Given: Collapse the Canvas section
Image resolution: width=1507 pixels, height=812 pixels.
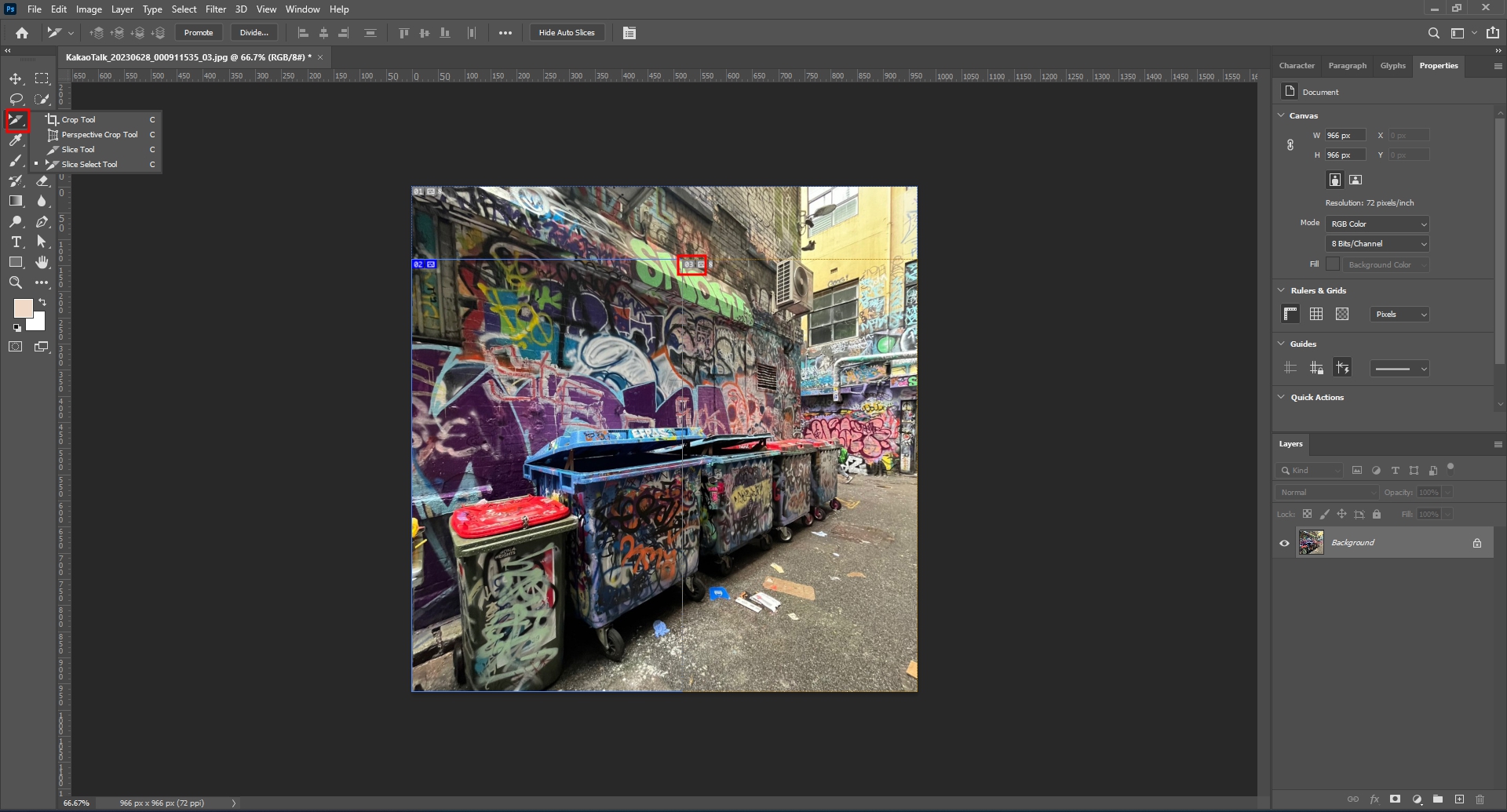Looking at the screenshot, I should (1282, 115).
